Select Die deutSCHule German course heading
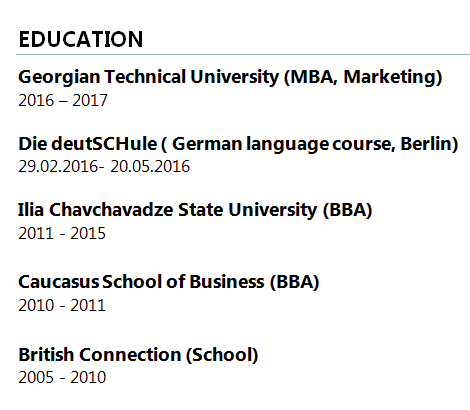 (x=238, y=144)
